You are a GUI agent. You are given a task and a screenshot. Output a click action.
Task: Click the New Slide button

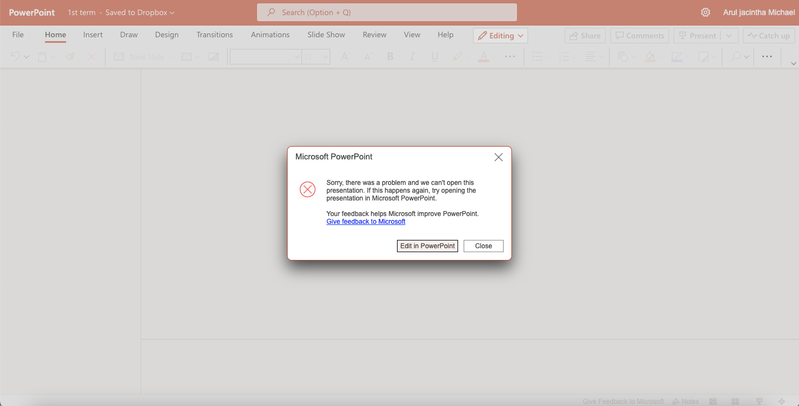[x=139, y=57]
